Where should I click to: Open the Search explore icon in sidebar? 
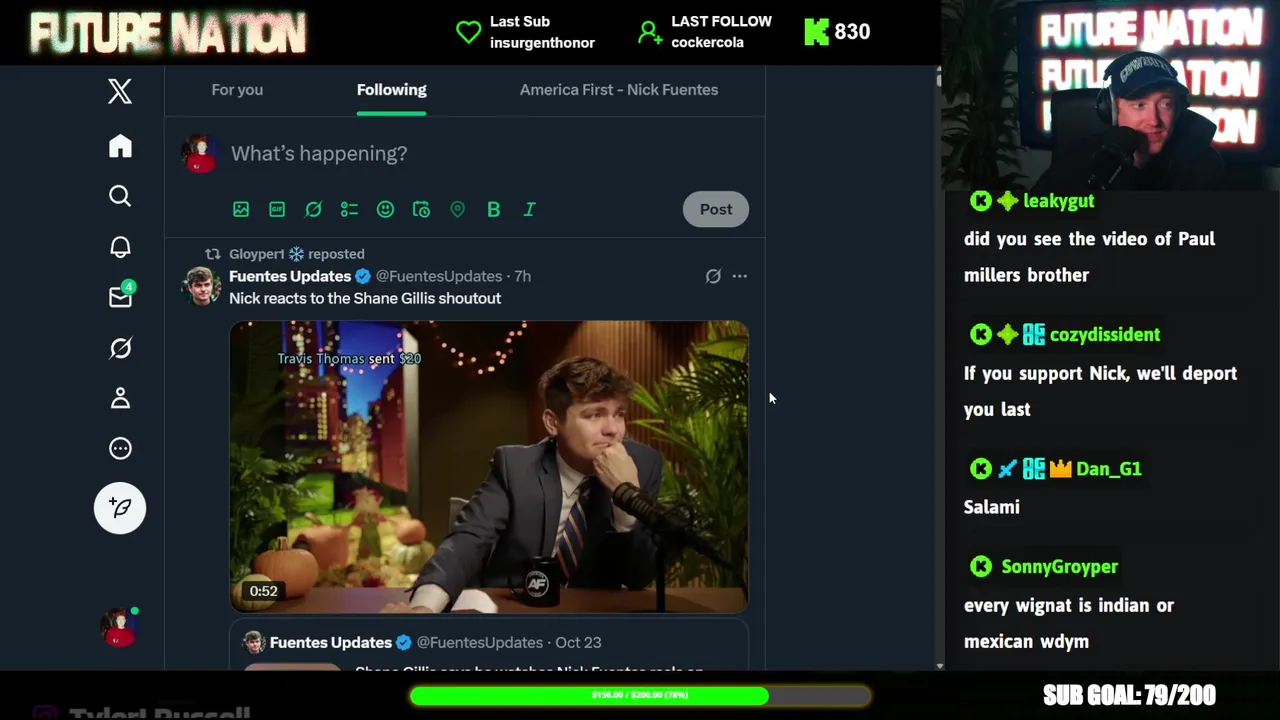(x=120, y=196)
